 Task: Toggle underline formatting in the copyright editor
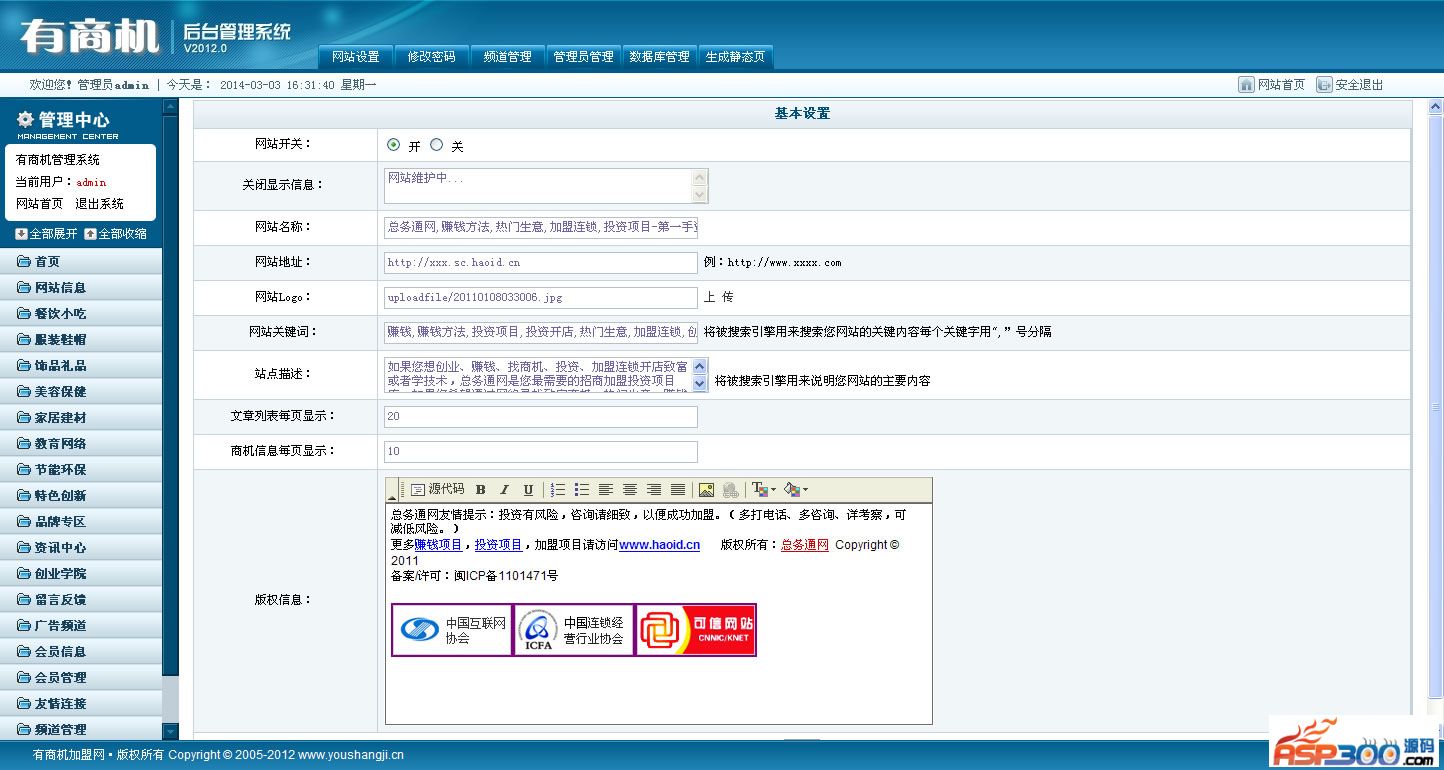pyautogui.click(x=528, y=490)
